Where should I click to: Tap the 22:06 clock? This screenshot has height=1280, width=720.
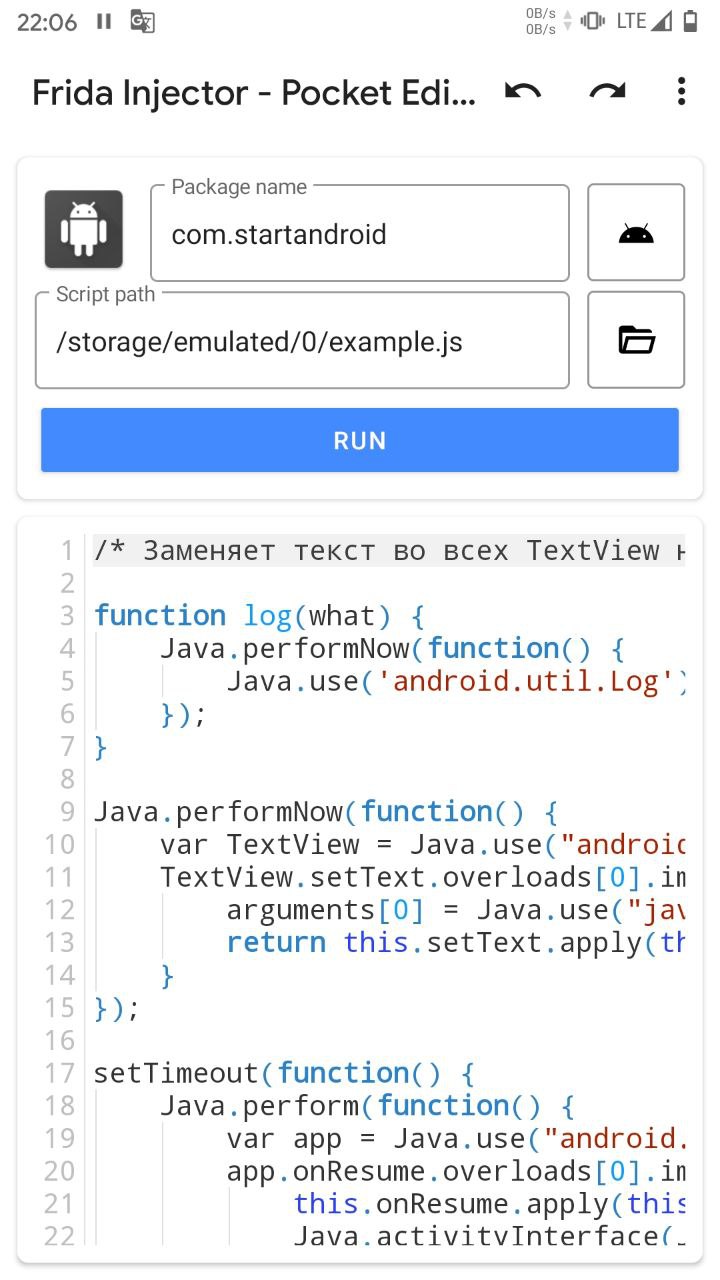[x=47, y=22]
